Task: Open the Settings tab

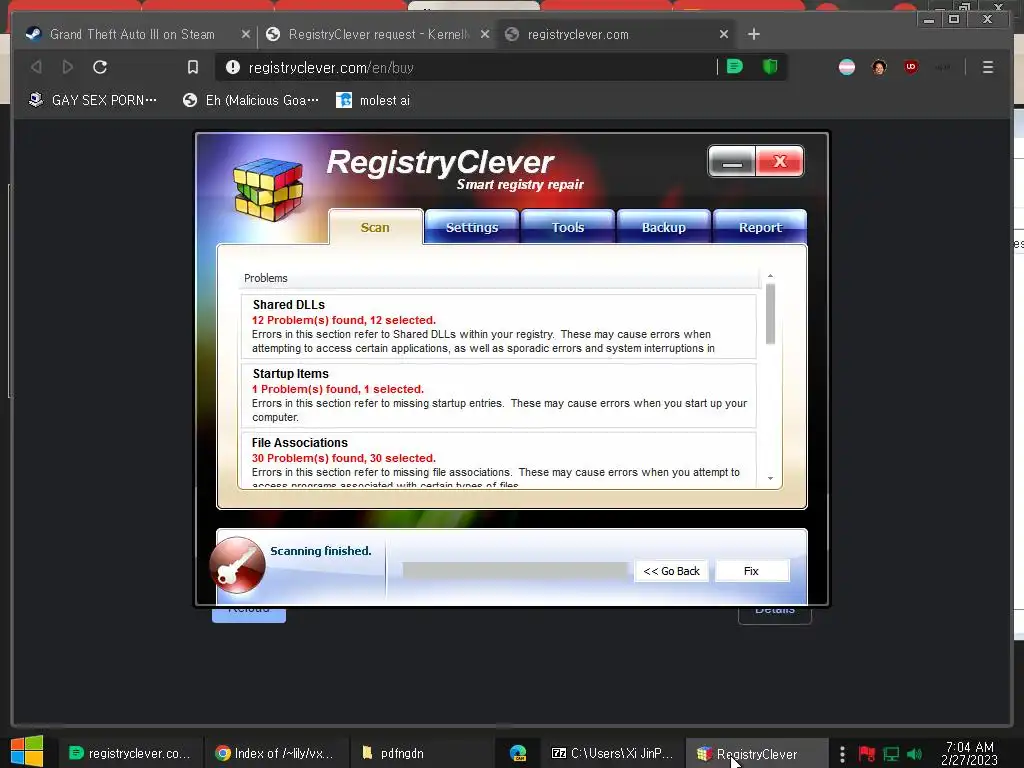Action: click(472, 227)
